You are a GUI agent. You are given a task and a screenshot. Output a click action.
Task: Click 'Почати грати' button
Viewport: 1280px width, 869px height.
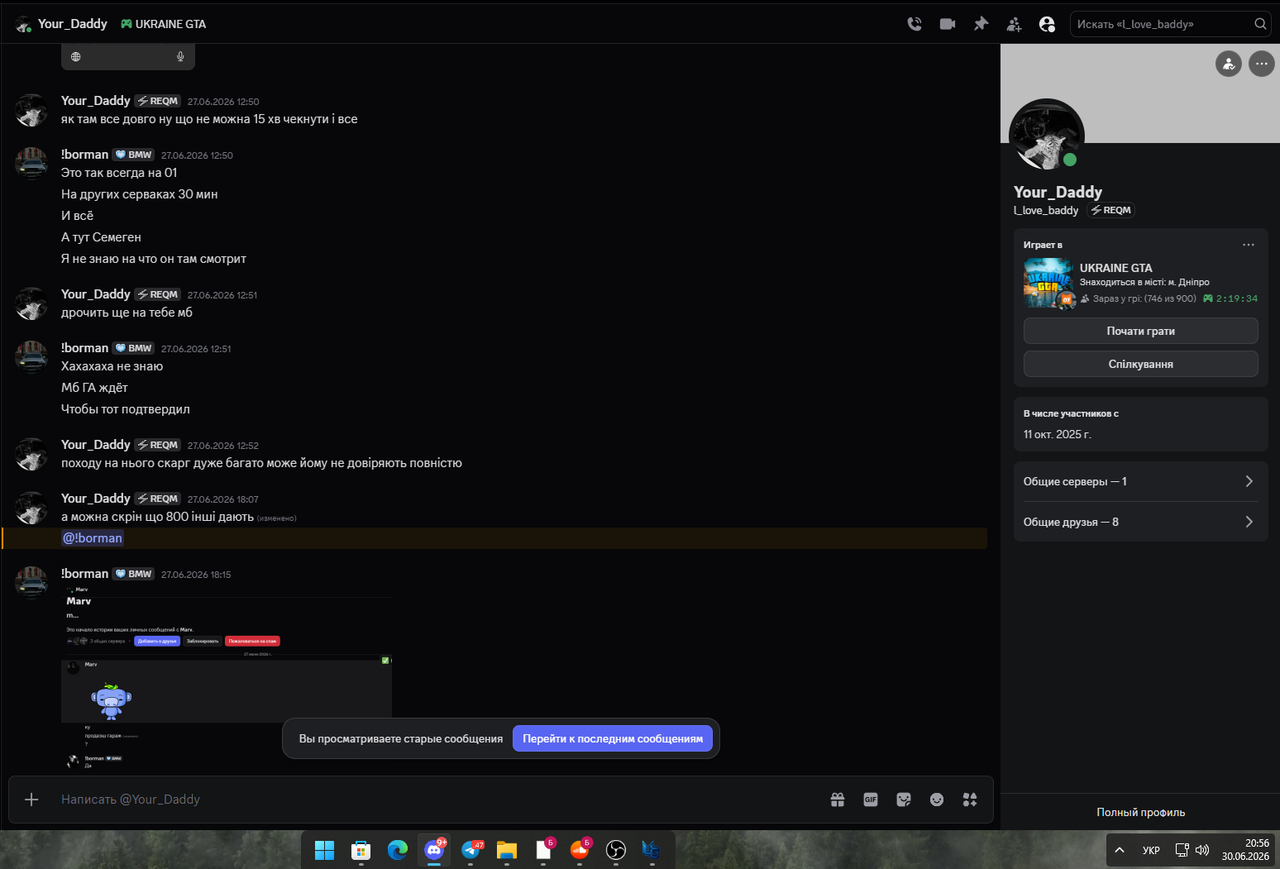pyautogui.click(x=1140, y=331)
